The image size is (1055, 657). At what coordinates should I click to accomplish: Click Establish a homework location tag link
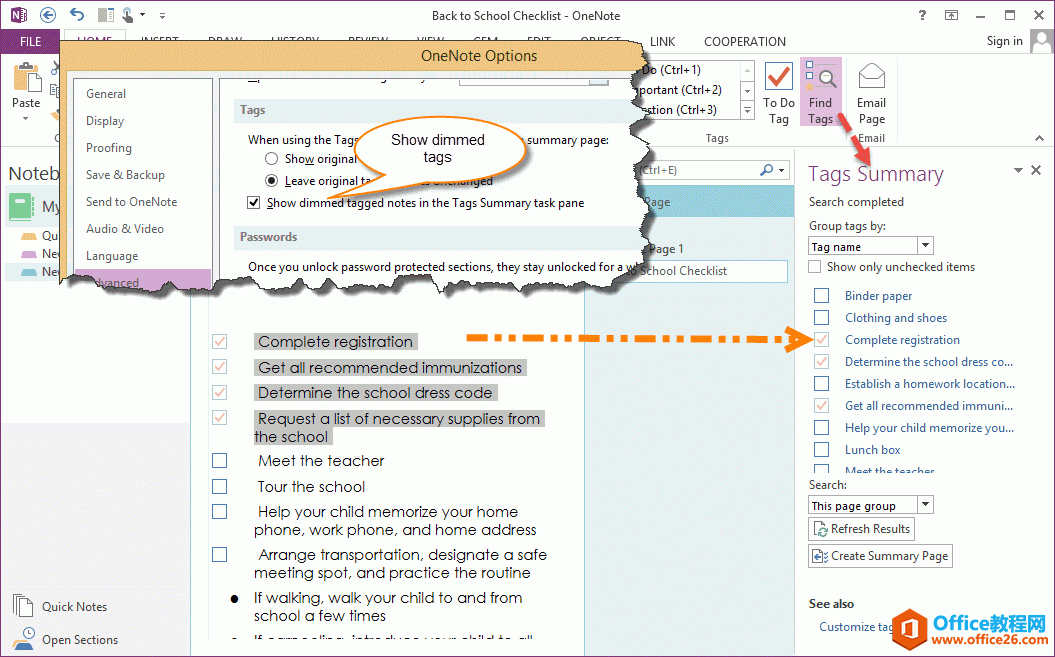(930, 384)
